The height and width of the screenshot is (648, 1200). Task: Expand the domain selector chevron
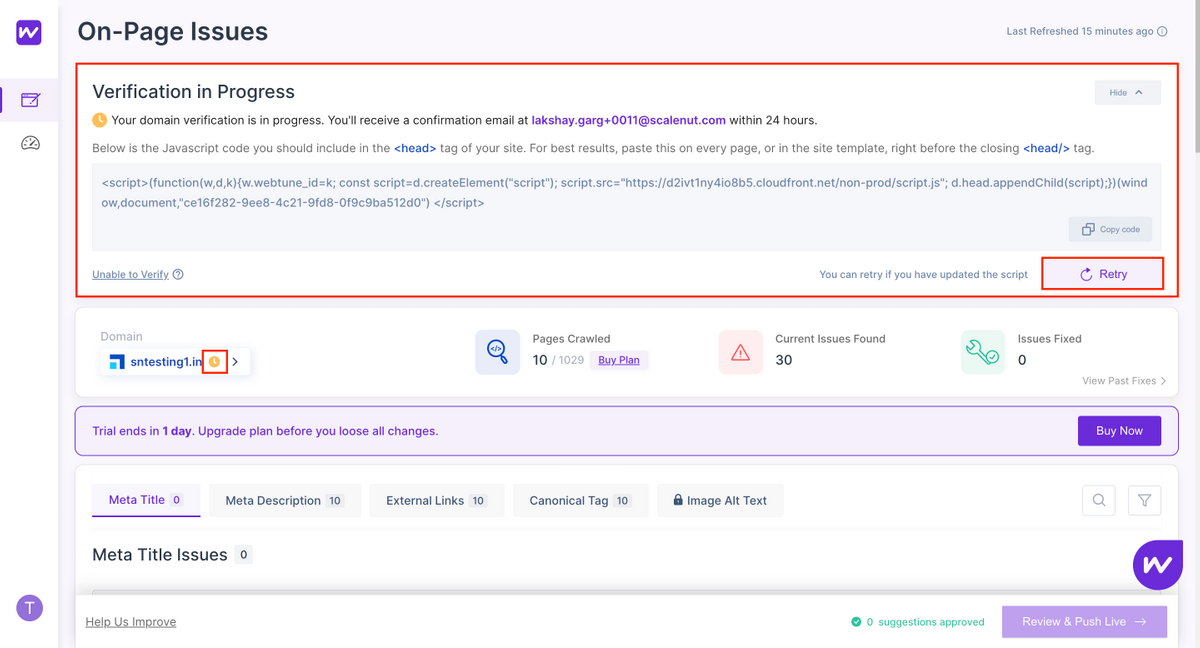[x=235, y=362]
